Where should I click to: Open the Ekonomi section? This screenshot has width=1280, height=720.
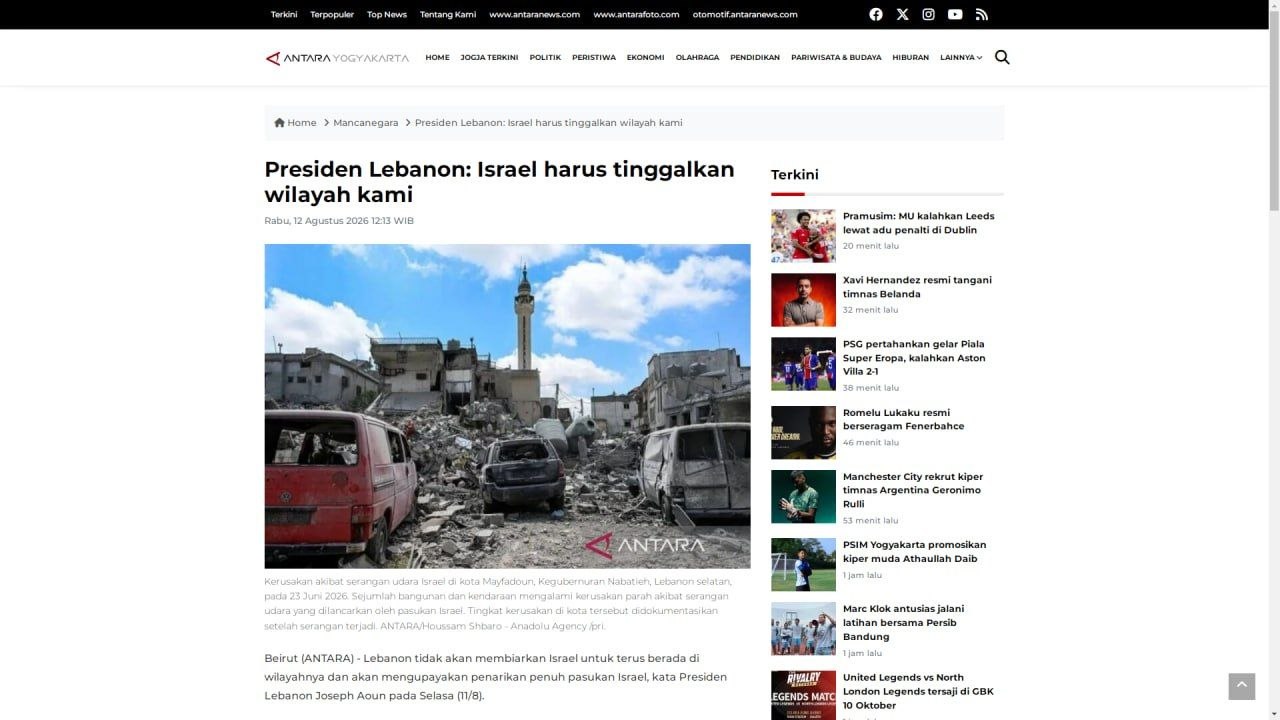coord(646,58)
